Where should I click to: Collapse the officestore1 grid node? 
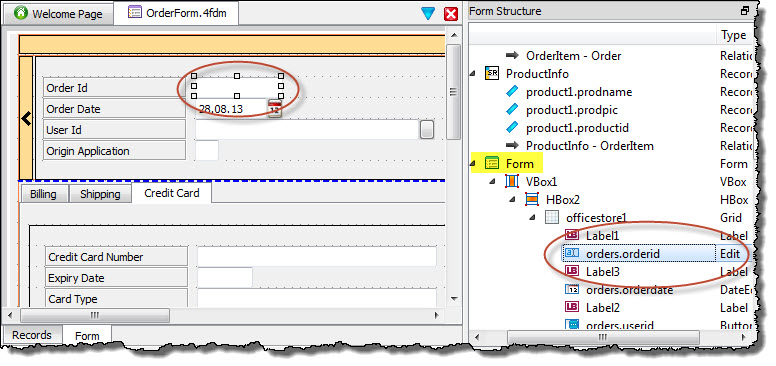point(533,218)
